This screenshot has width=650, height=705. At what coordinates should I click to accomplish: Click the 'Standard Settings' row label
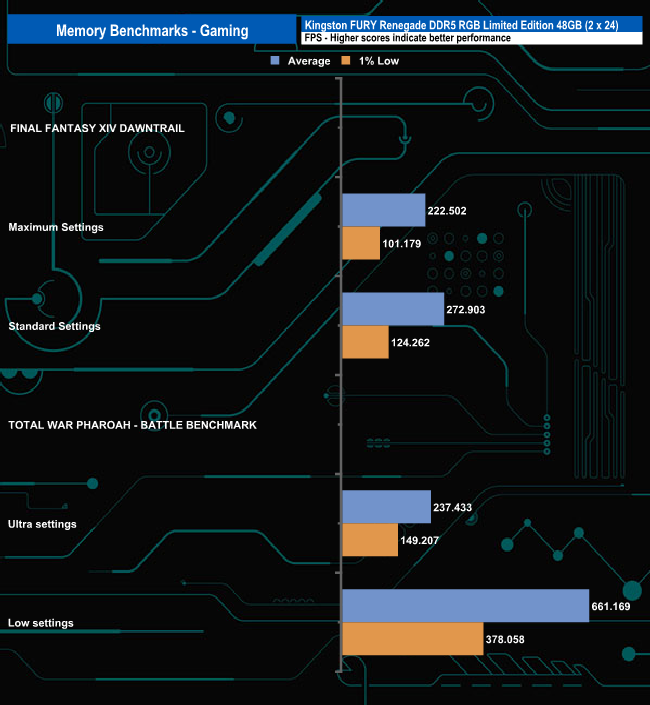[x=54, y=326]
